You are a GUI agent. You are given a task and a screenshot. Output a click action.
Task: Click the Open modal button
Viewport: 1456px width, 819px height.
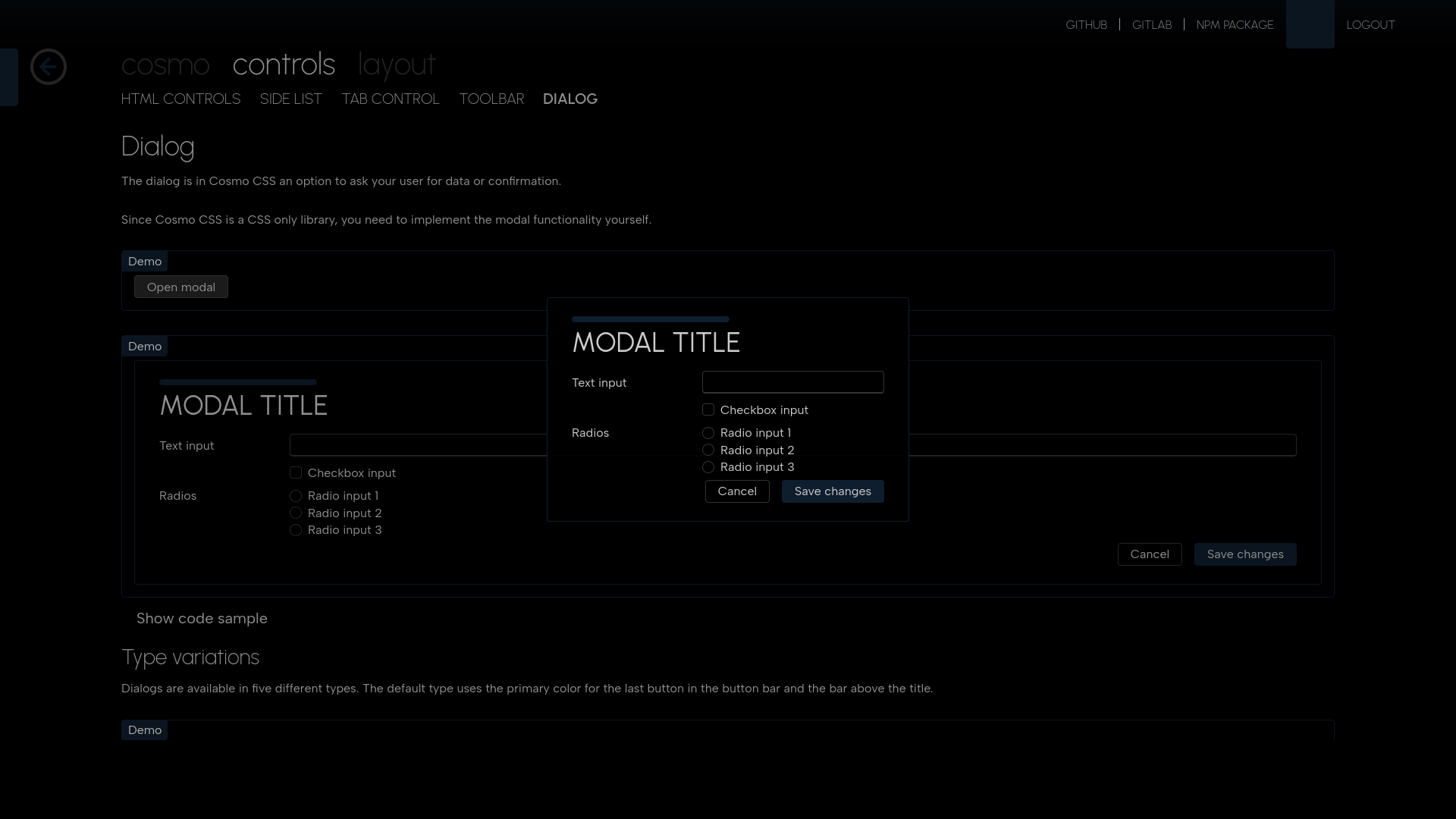click(x=181, y=287)
